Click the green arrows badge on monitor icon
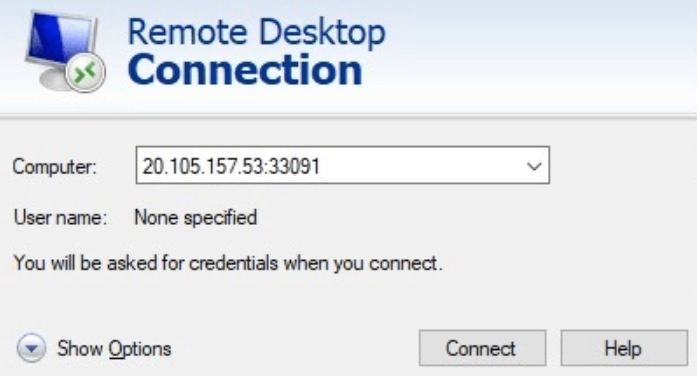The width and height of the screenshot is (697, 376). [x=85, y=72]
